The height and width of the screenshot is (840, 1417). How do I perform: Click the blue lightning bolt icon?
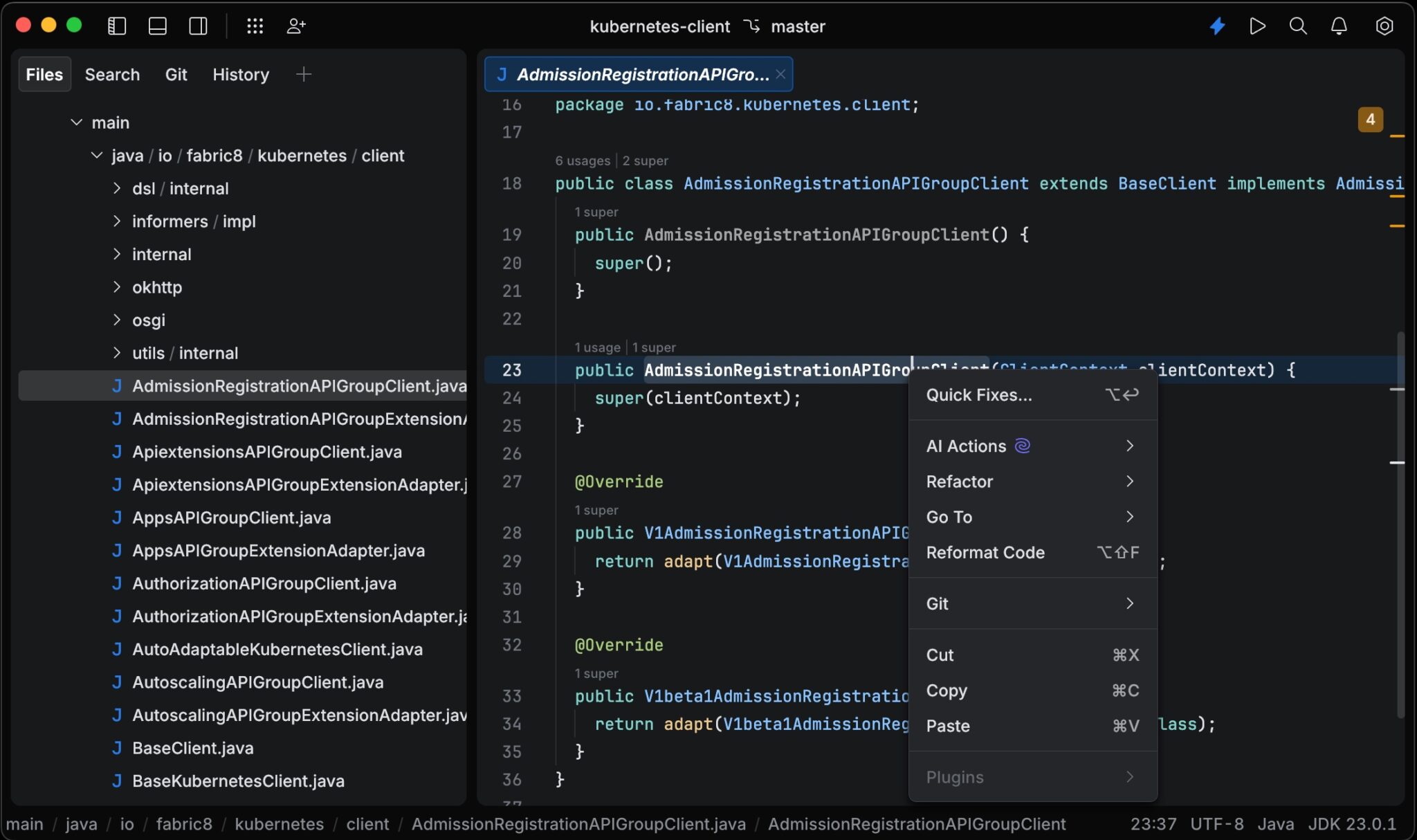[1217, 26]
